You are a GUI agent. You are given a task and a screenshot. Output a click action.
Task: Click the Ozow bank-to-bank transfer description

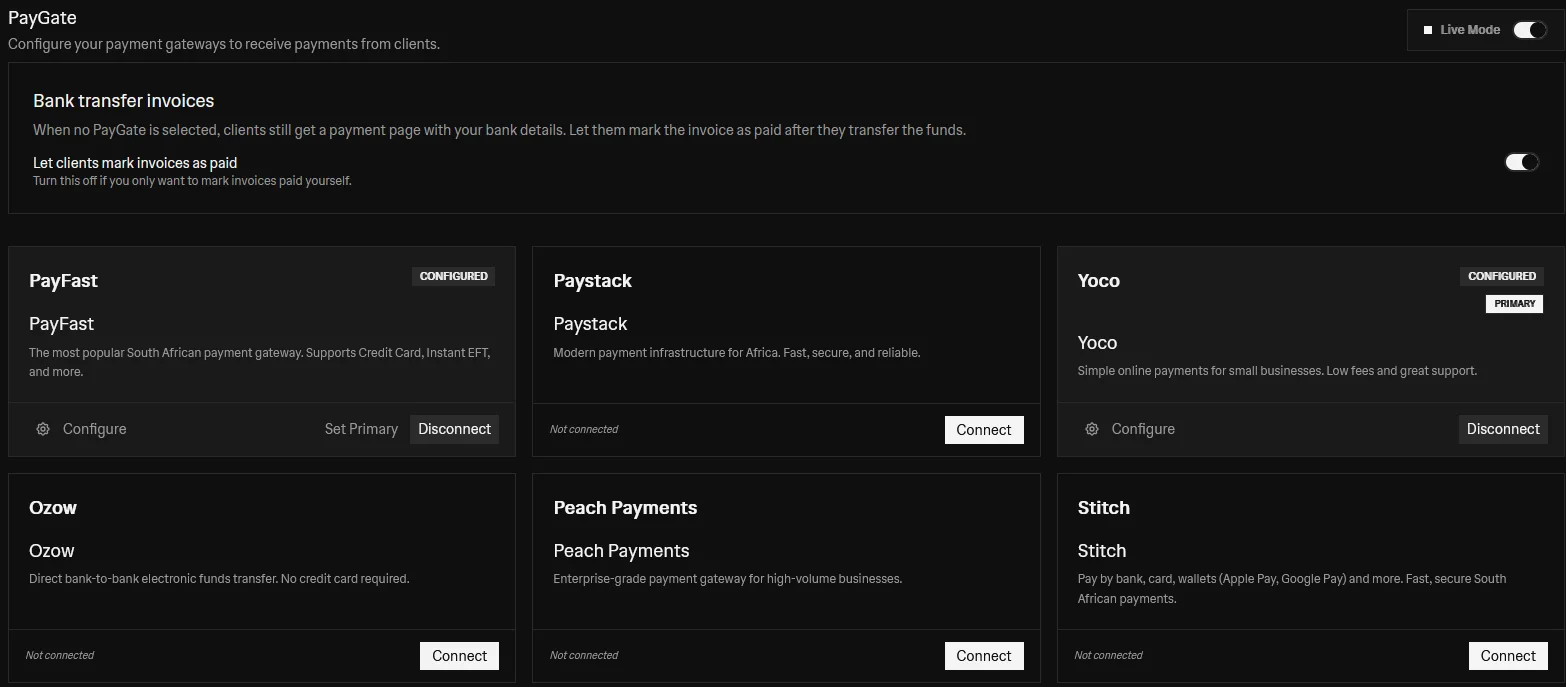219,579
